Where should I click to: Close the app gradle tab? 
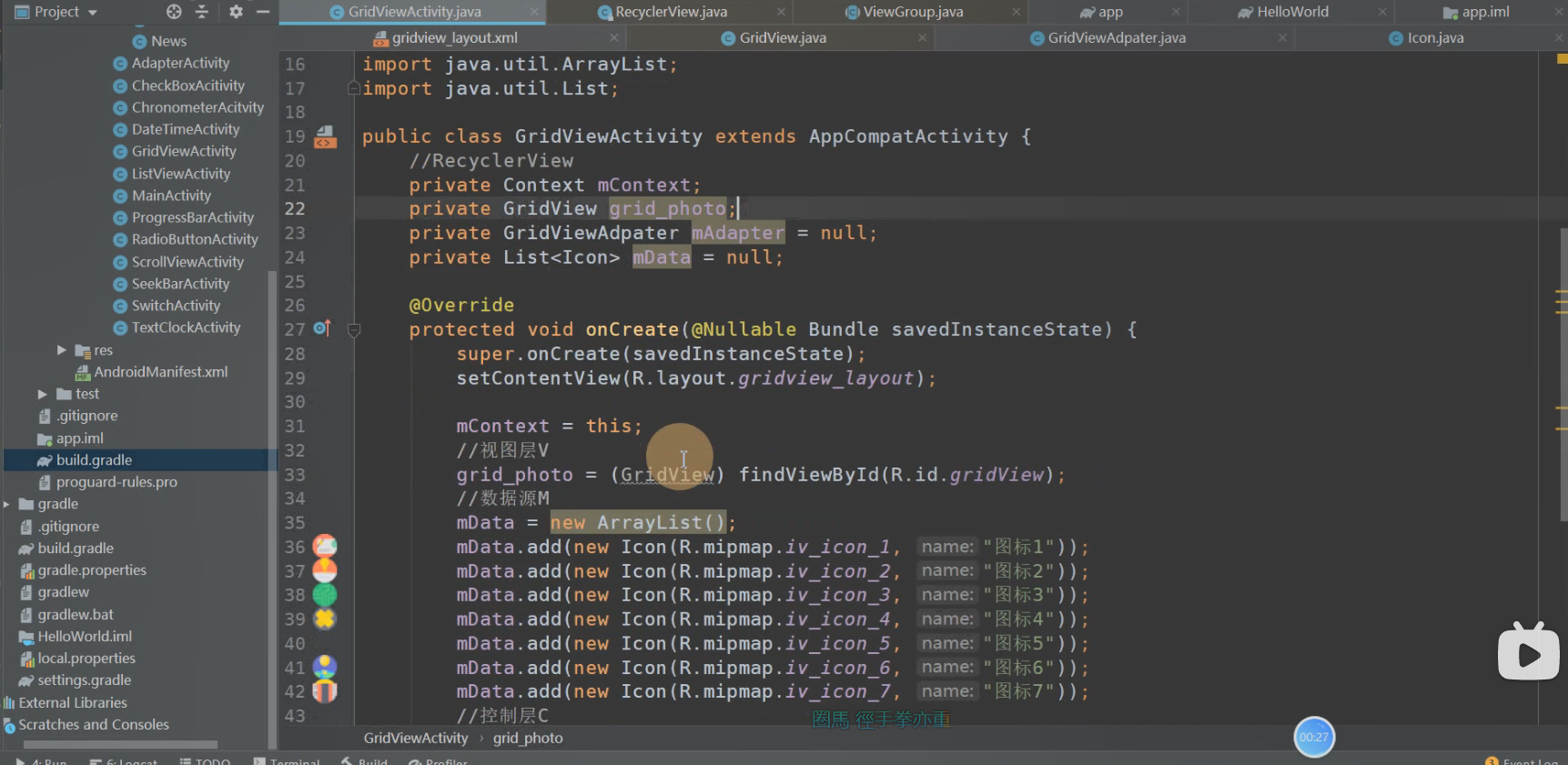1176,12
